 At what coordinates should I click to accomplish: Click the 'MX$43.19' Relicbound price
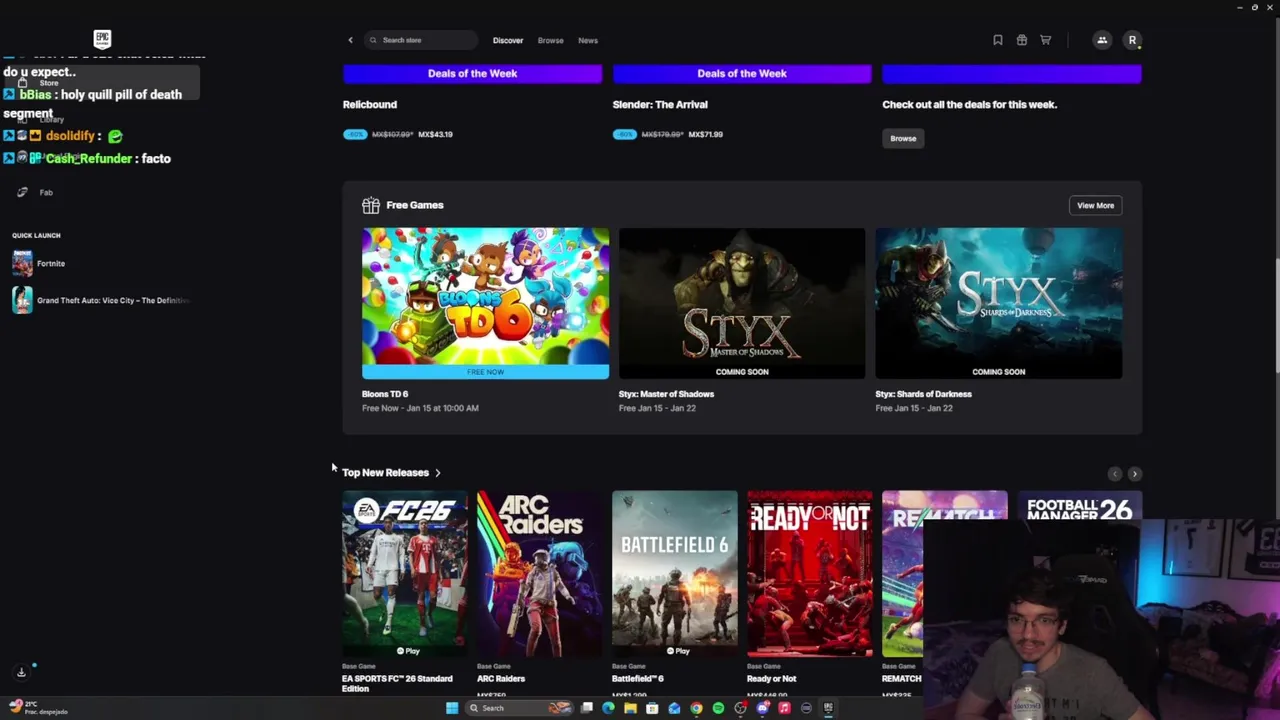tap(435, 134)
